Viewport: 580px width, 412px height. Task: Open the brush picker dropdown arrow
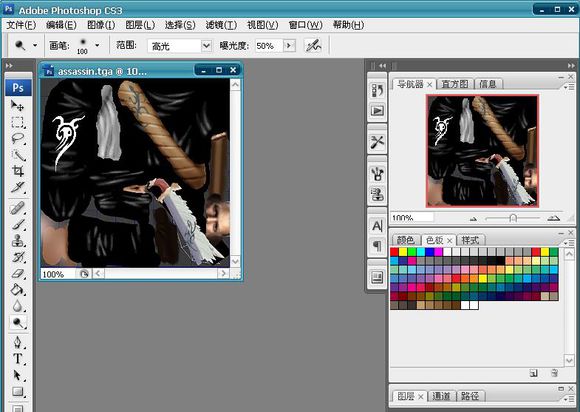point(97,45)
